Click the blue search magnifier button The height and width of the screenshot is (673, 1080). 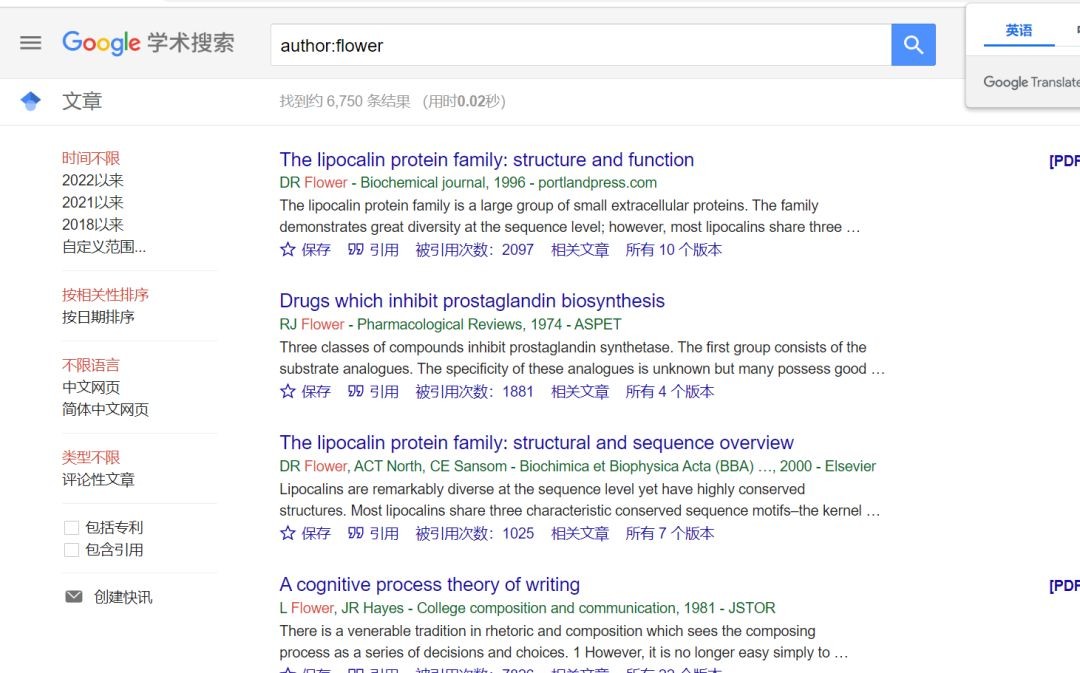pyautogui.click(x=913, y=45)
